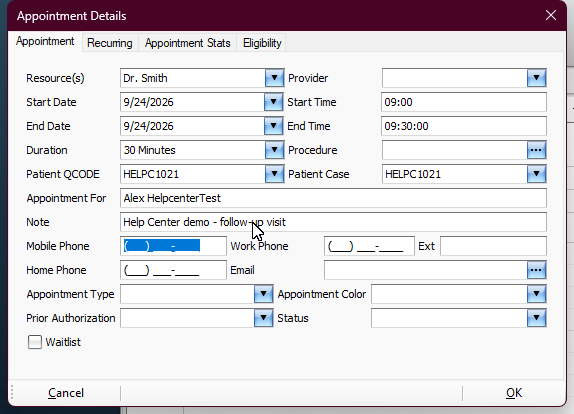Click into the Note text field
The image size is (574, 414).
pyautogui.click(x=333, y=222)
